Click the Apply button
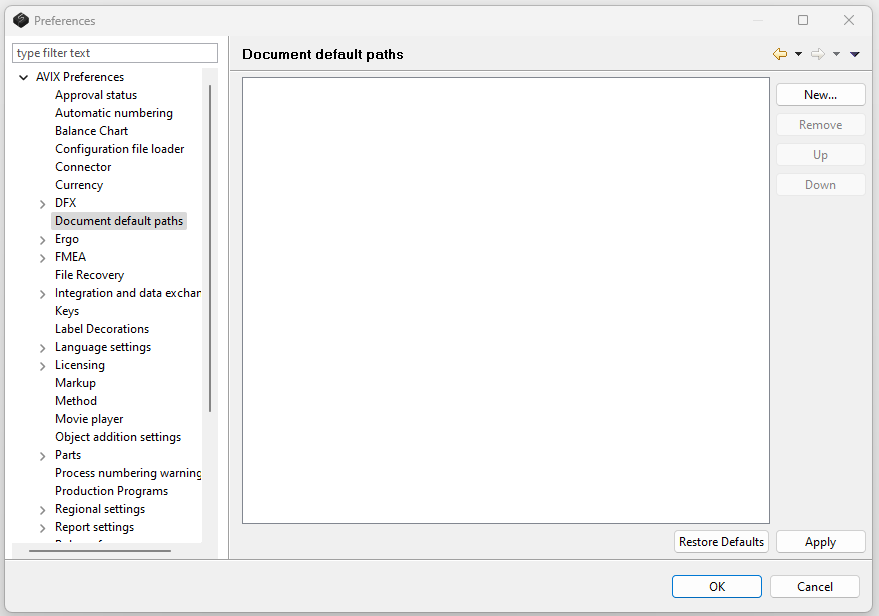Viewport: 879px width, 616px height. tap(820, 542)
